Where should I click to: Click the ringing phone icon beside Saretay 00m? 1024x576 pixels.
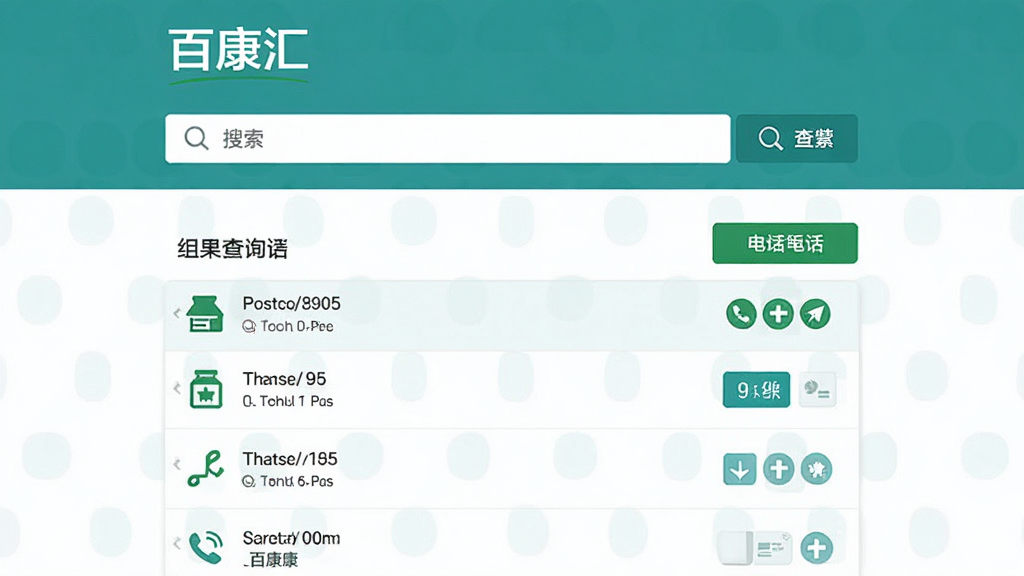point(206,547)
